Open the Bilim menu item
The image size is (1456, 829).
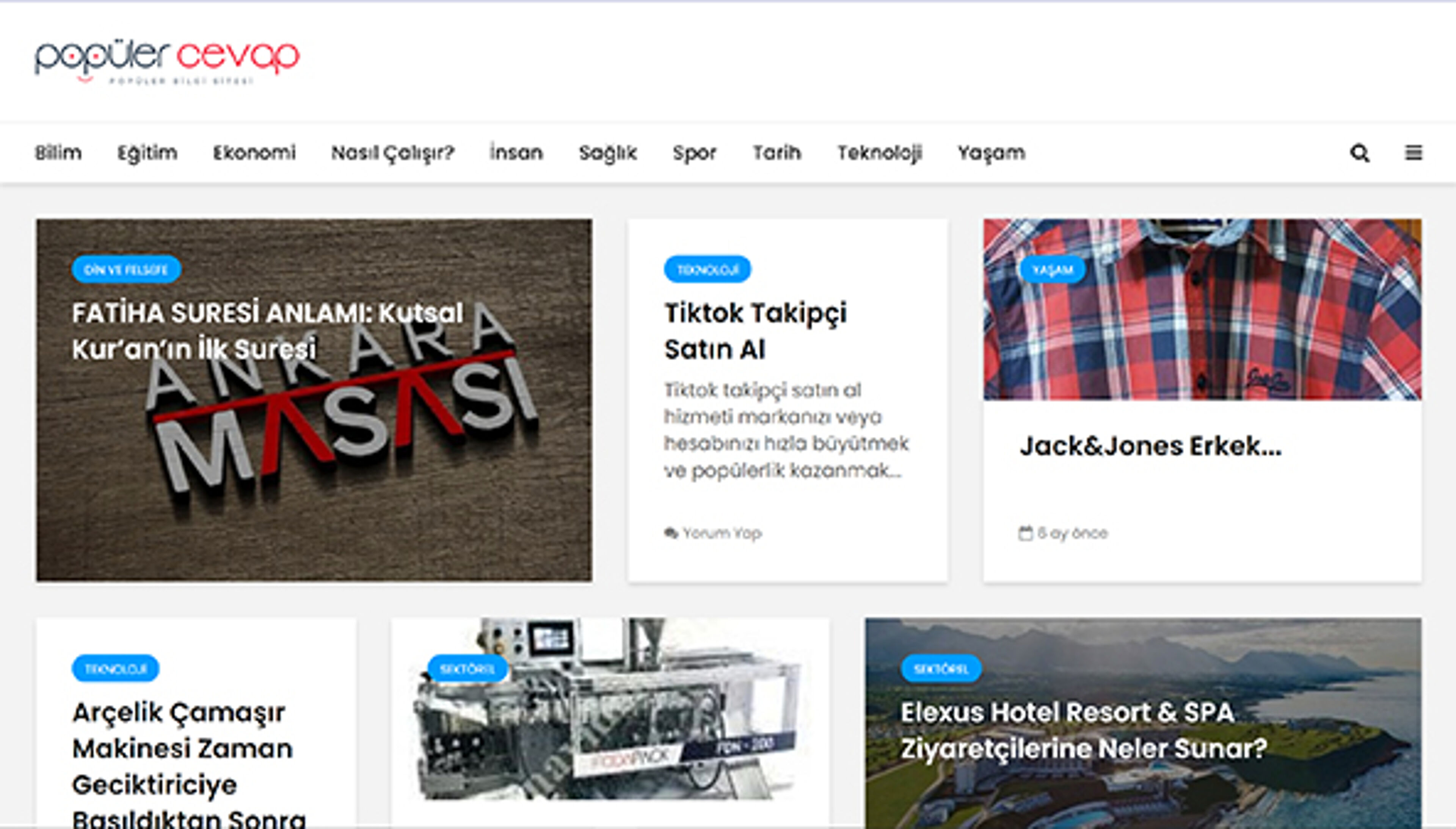pyautogui.click(x=58, y=152)
